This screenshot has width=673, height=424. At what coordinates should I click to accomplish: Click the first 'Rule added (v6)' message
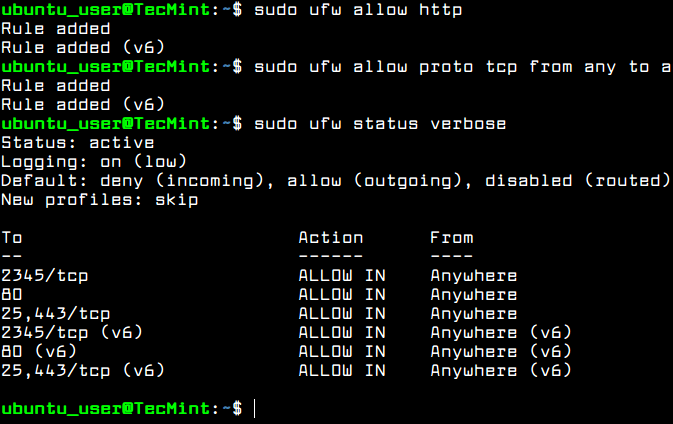[83, 48]
